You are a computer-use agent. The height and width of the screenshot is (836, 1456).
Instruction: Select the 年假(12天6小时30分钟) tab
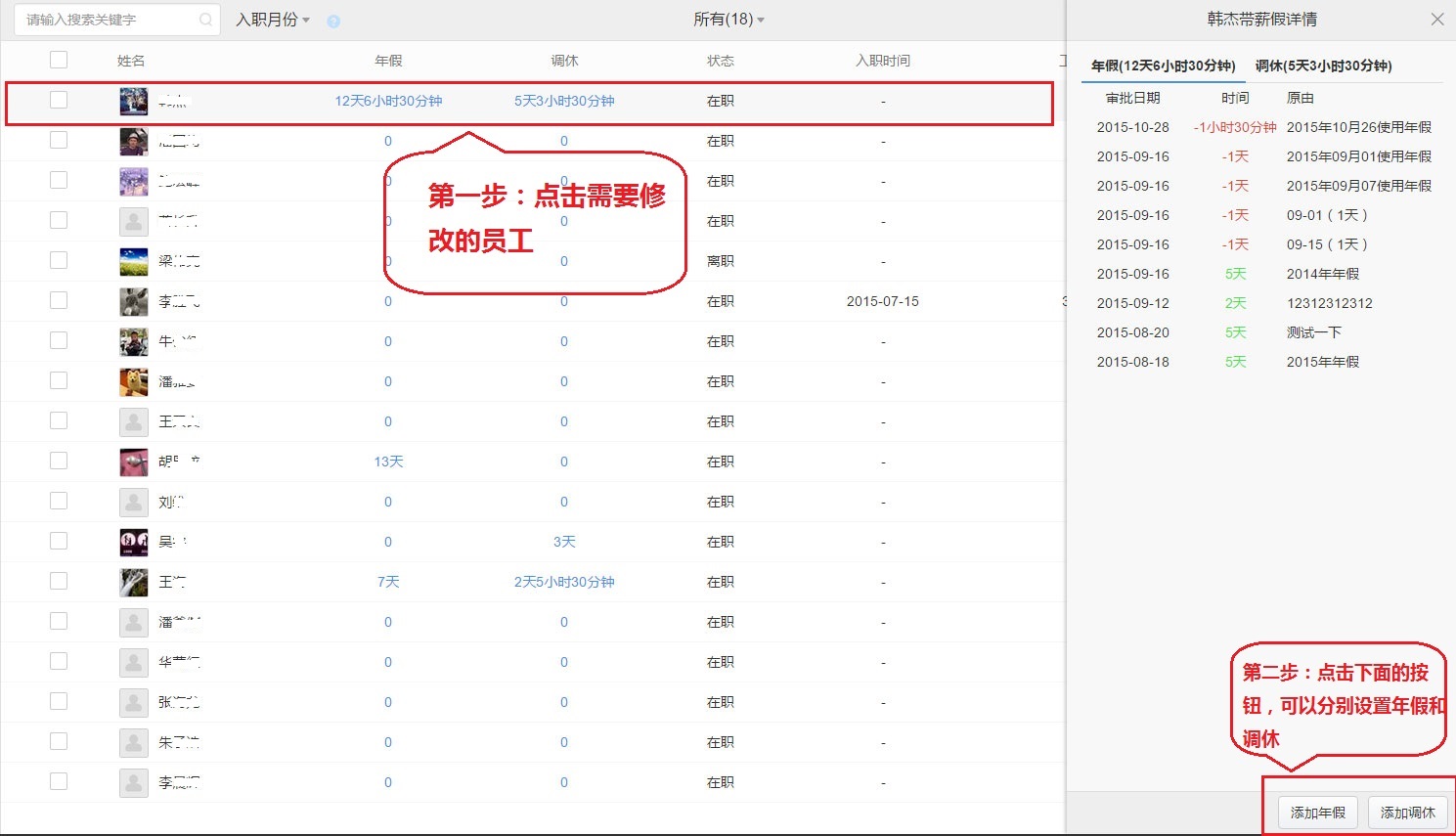pos(1163,66)
